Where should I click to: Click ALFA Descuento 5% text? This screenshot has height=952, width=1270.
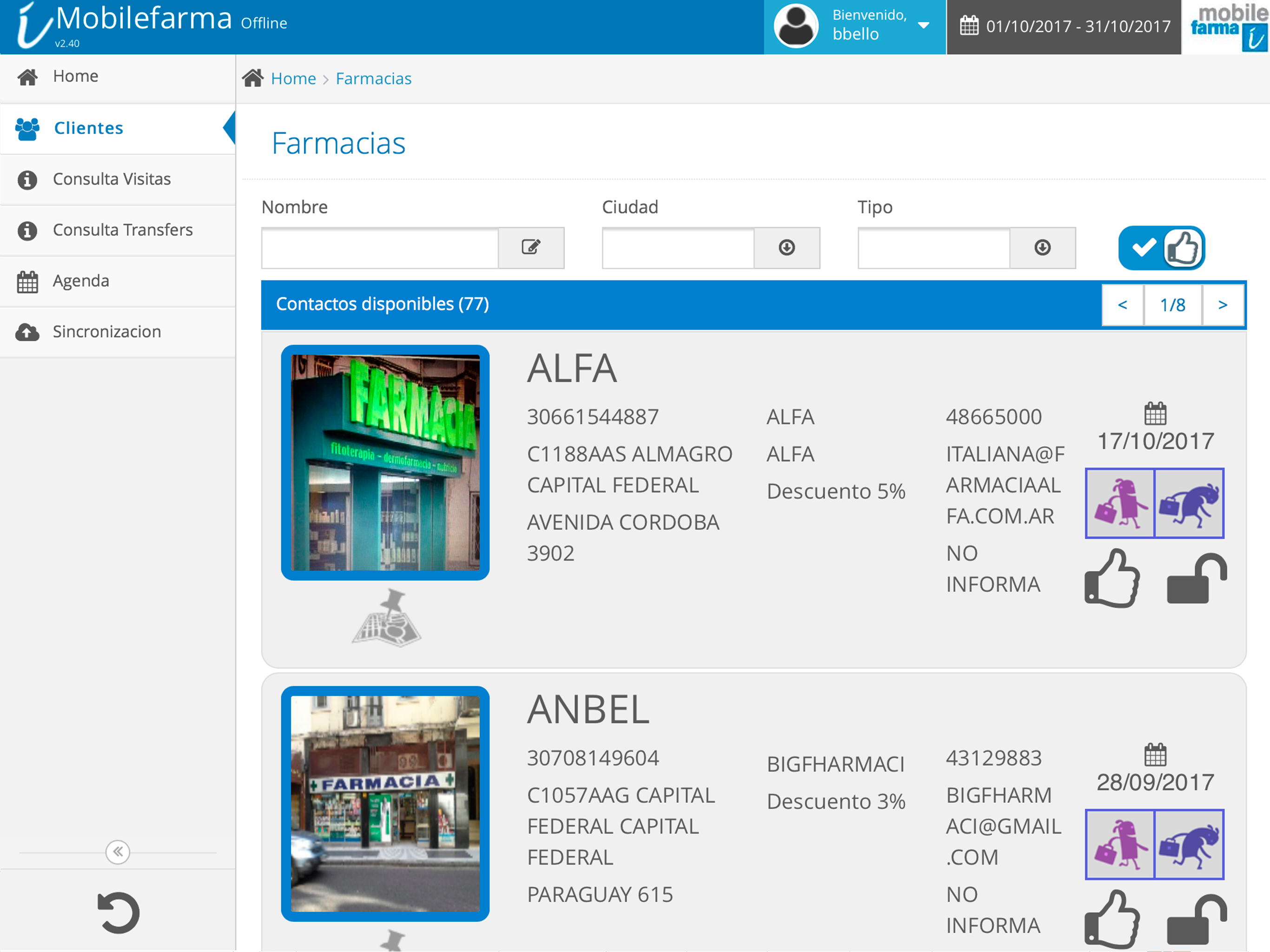click(836, 491)
